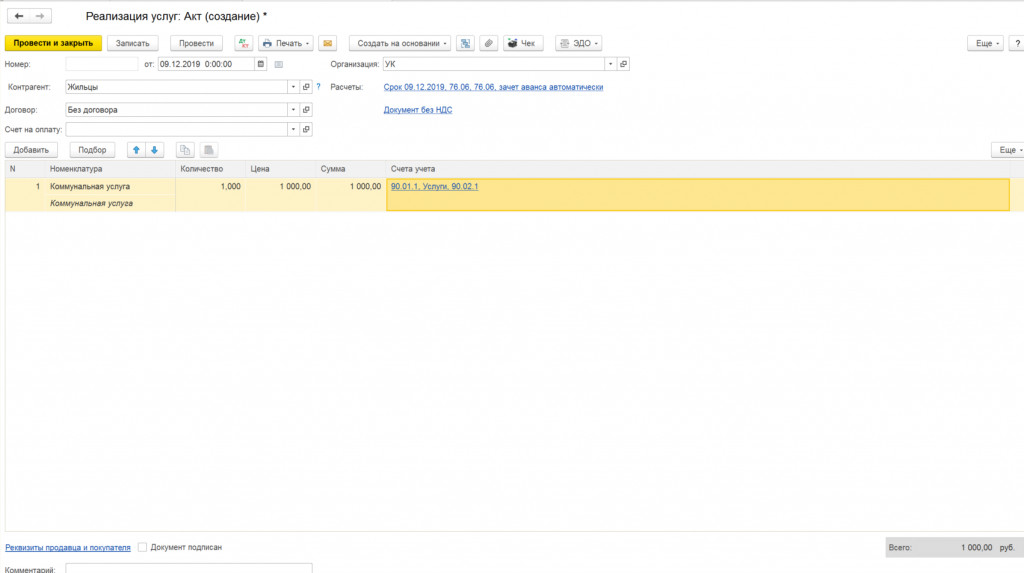Open help question mark button
Screen dimensions: 1024x573
[1017, 43]
